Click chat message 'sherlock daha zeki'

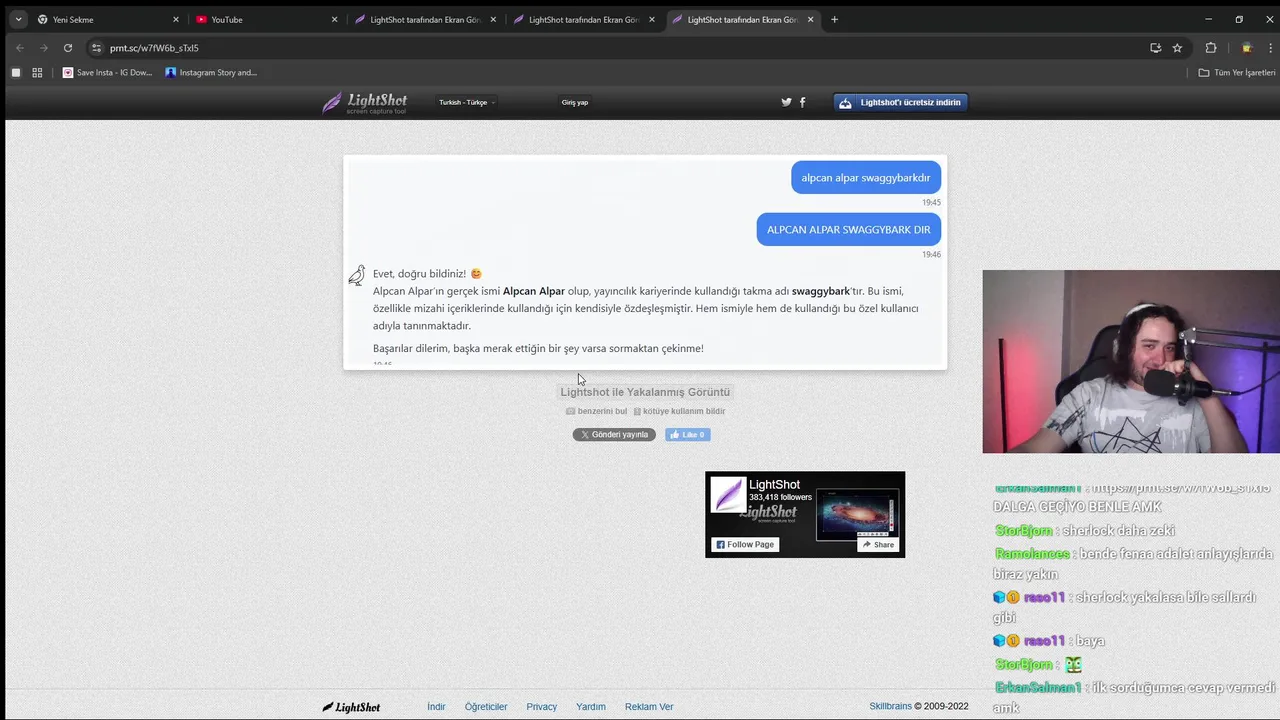1118,531
